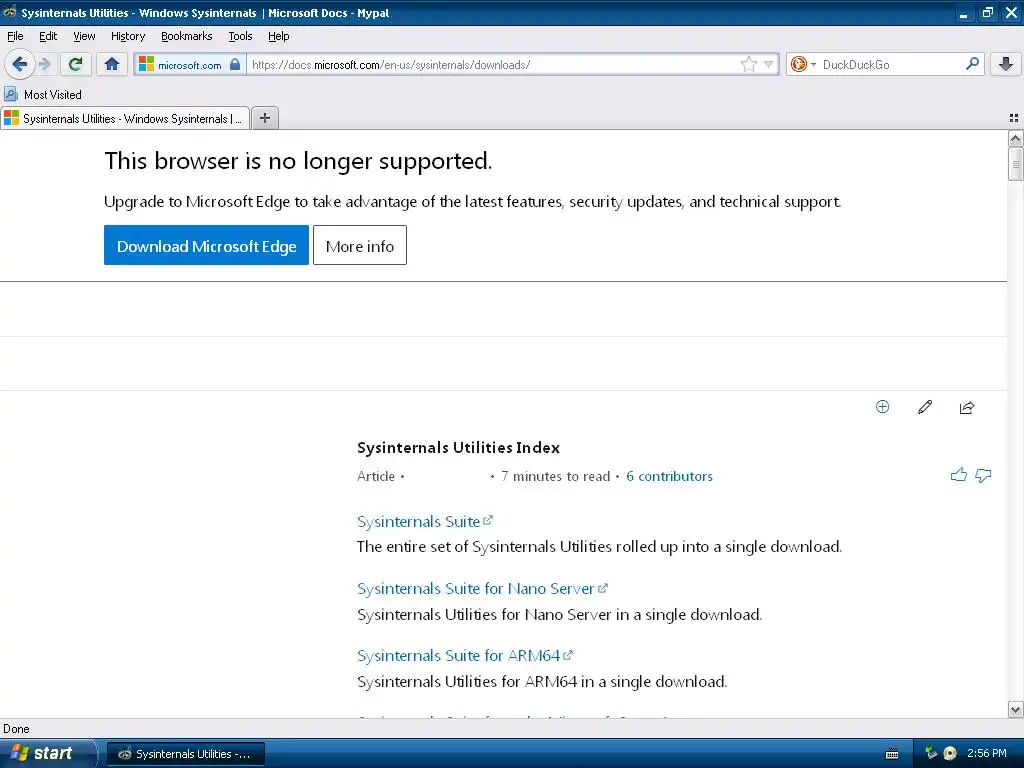The image size is (1024, 768).
Task: Click the '7 minutes to read' text
Action: [555, 476]
